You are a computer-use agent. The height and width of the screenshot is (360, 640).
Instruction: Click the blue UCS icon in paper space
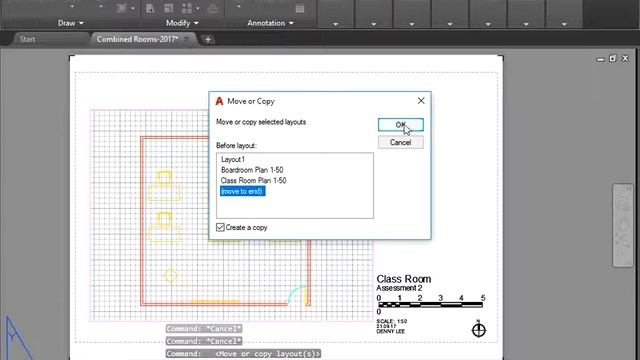[18, 338]
